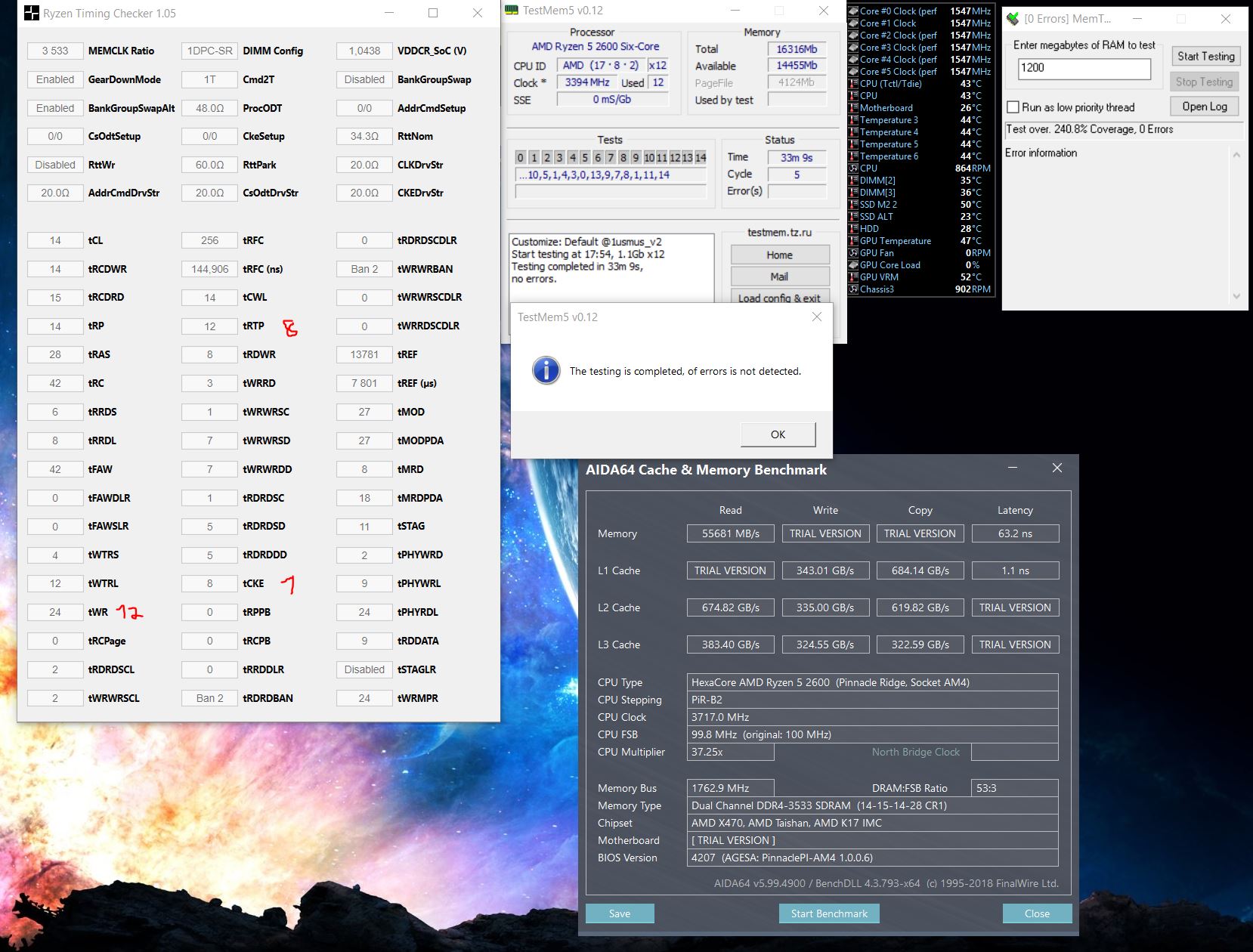The image size is (1253, 952).
Task: Click the icon beside GPU VRM sensor
Action: click(x=853, y=277)
